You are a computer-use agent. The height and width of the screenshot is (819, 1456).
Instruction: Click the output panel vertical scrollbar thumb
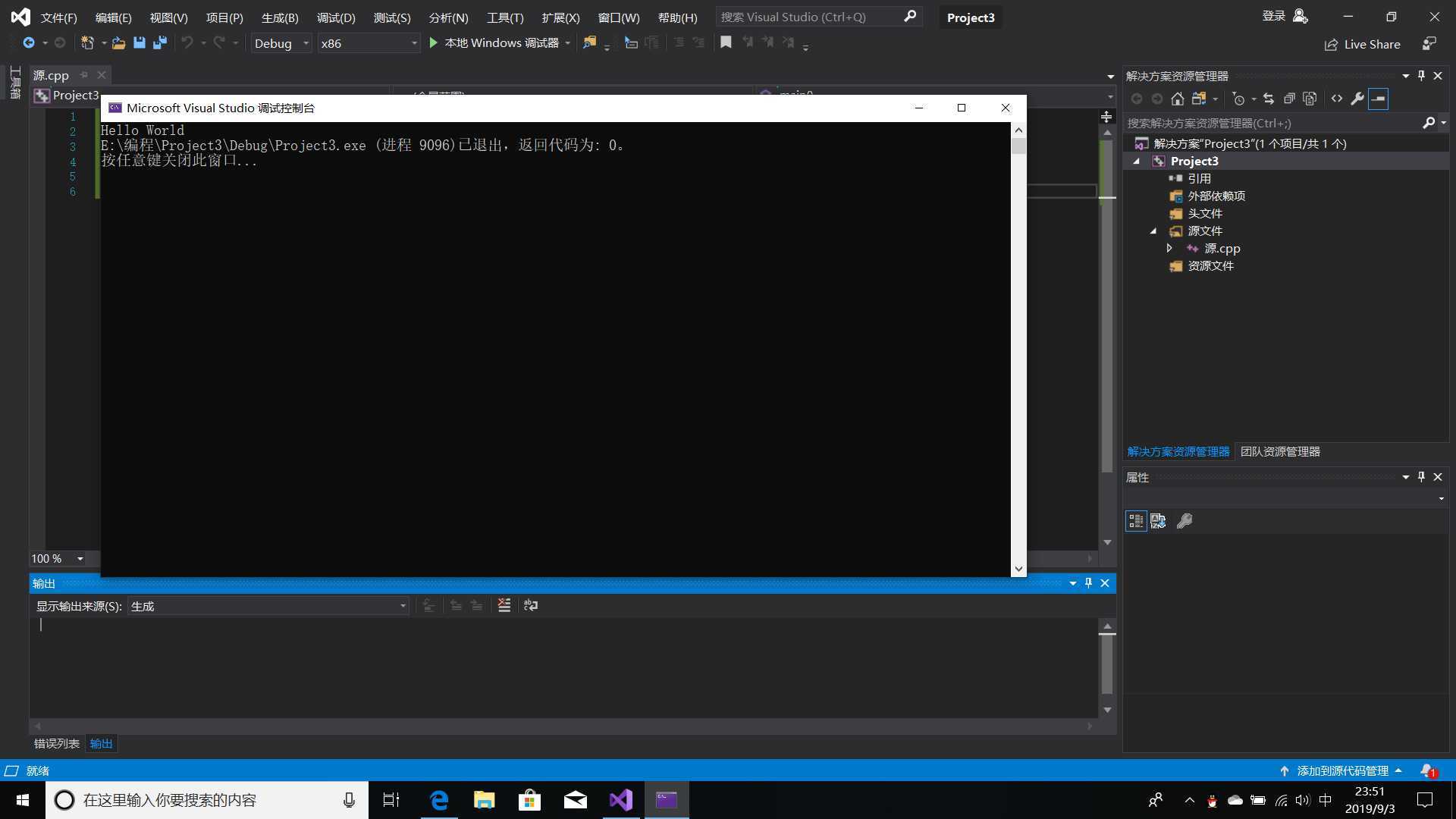pyautogui.click(x=1107, y=664)
